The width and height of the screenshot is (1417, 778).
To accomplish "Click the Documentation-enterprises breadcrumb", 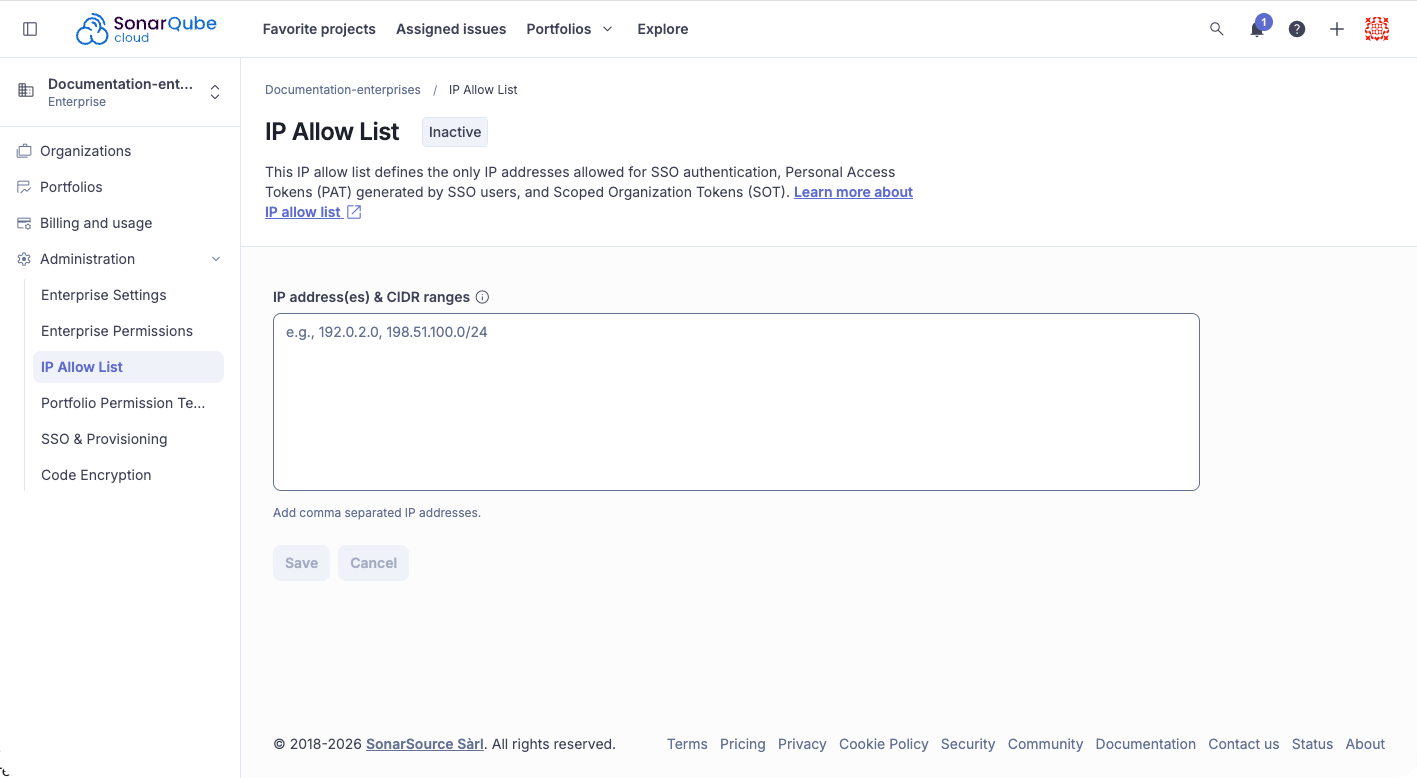I will point(343,90).
